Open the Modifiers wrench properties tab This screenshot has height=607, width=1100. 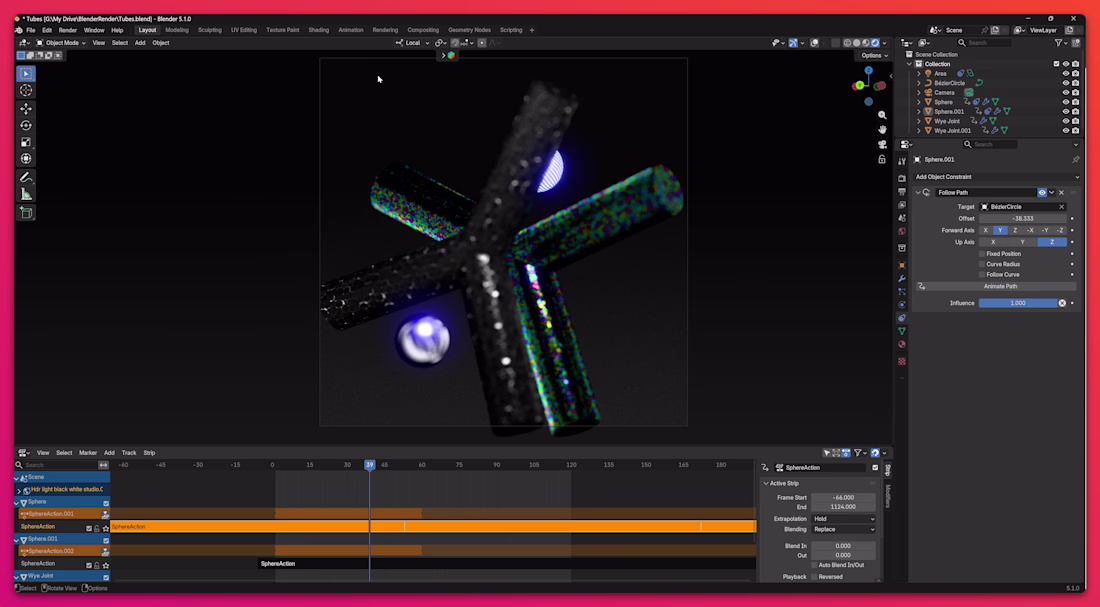[902, 278]
